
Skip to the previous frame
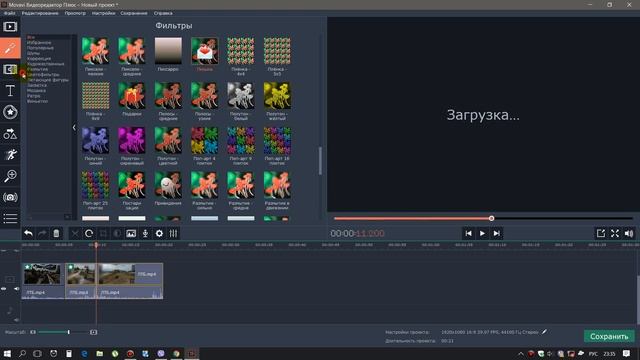tap(469, 233)
